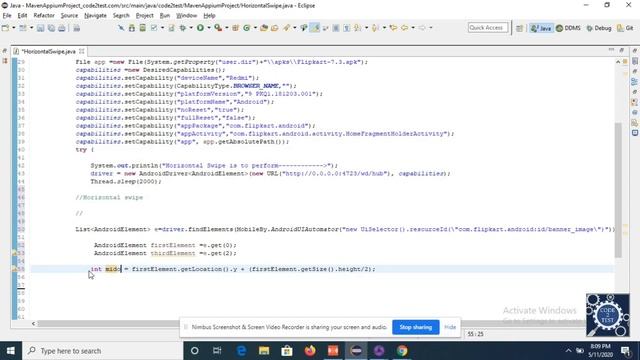Open the Android SDK Manager icon
Viewport: 640px width, 360px height.
point(132,28)
